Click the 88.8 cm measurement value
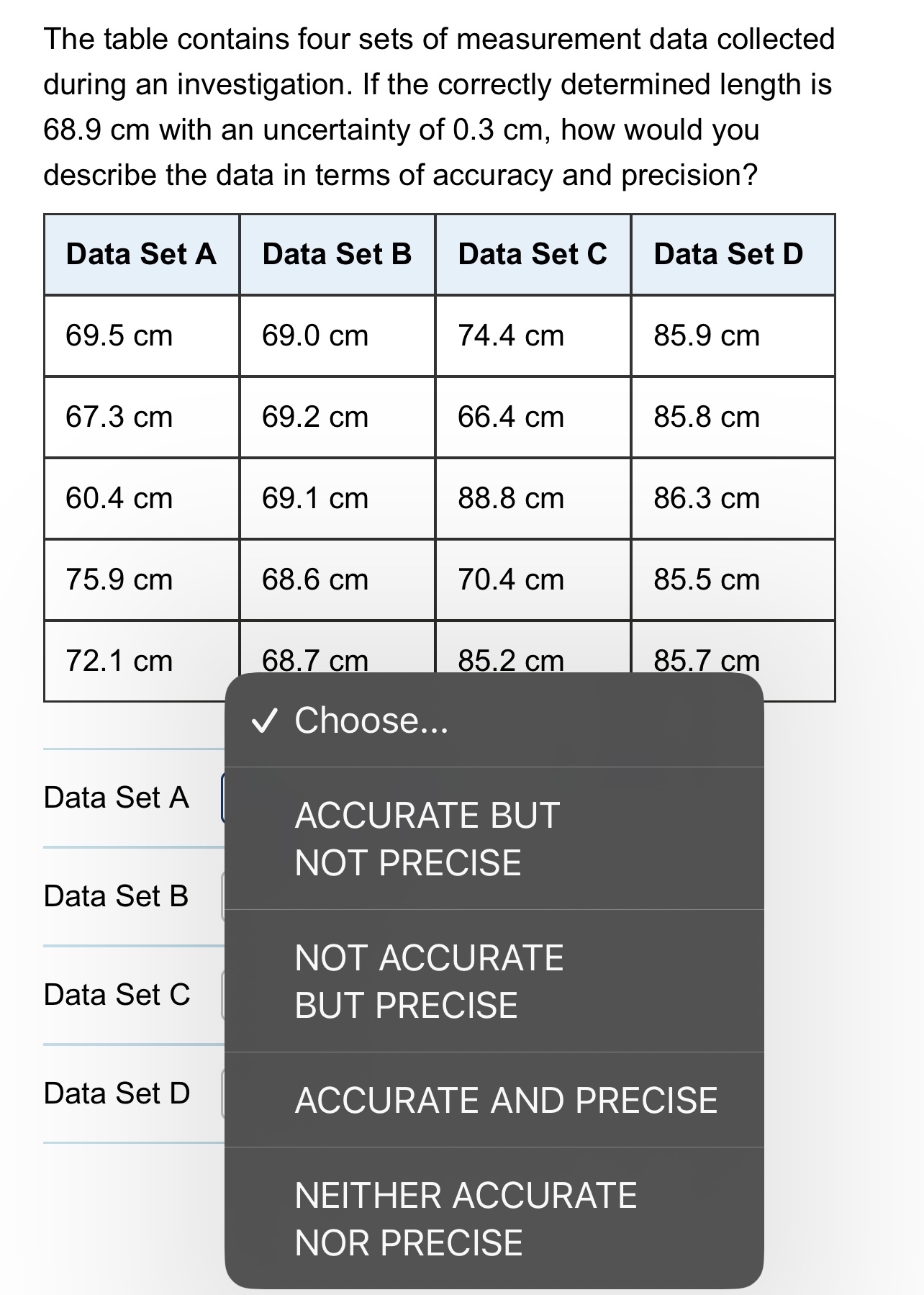 510,497
